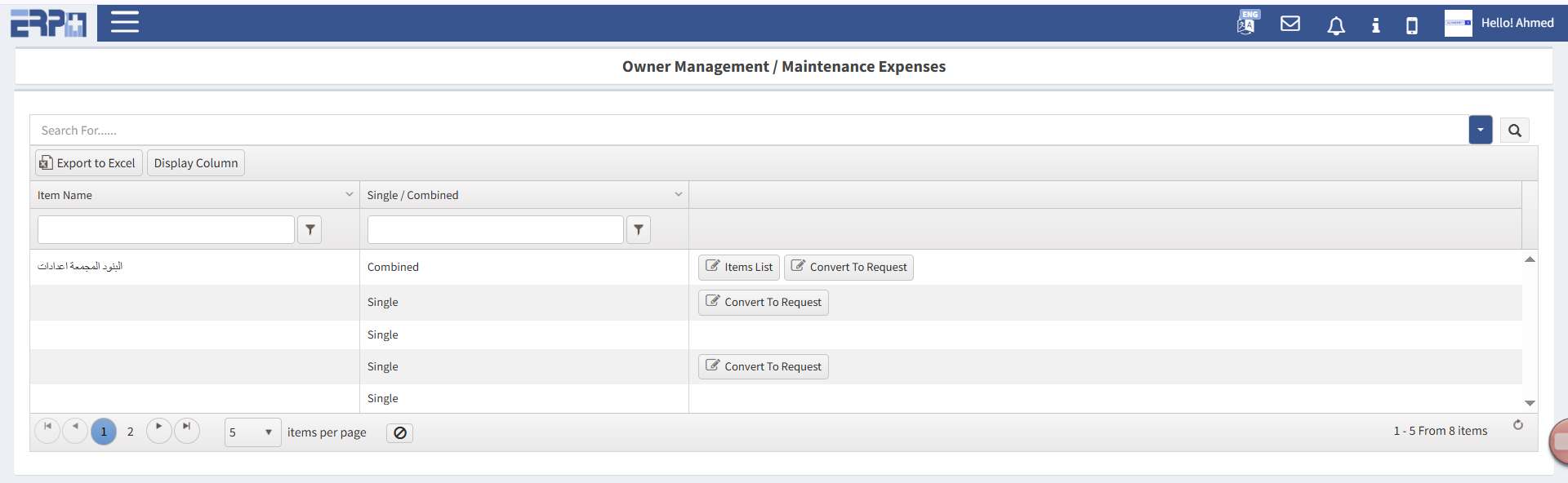Open Items List for Combined row
This screenshot has width=1568, height=483.
tap(738, 268)
